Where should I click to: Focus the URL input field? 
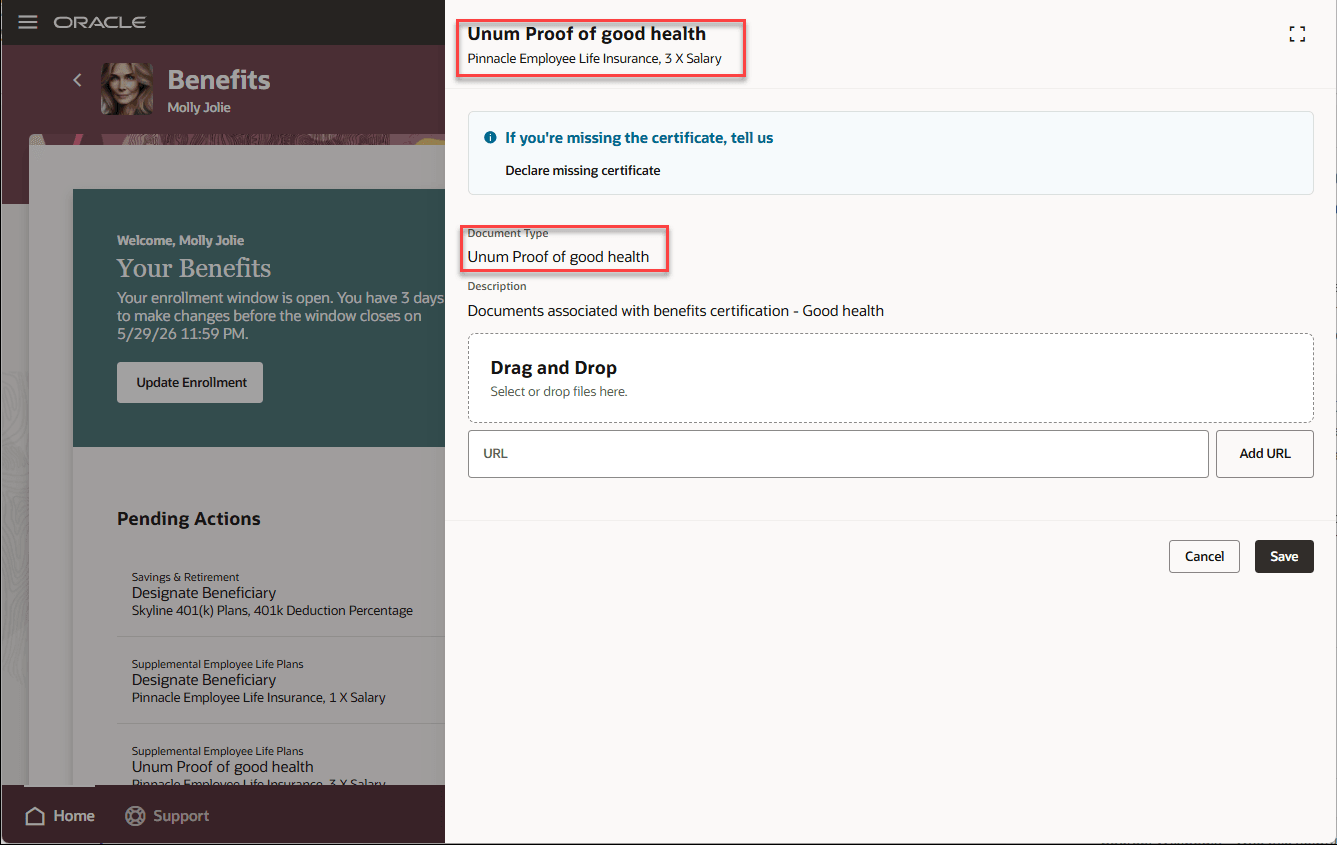click(838, 454)
